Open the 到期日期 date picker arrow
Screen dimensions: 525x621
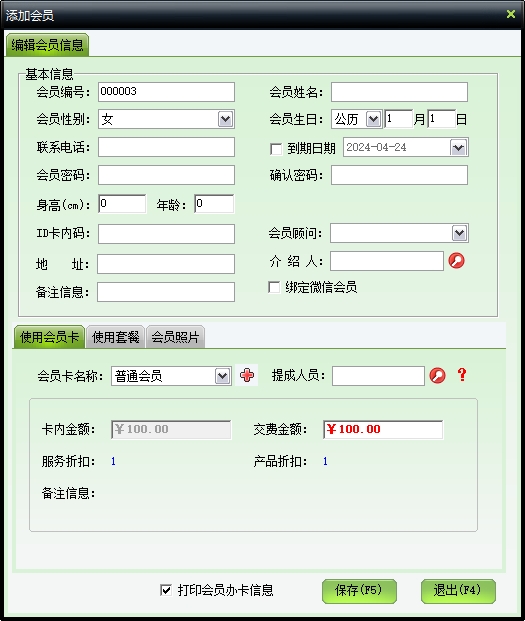pyautogui.click(x=458, y=148)
